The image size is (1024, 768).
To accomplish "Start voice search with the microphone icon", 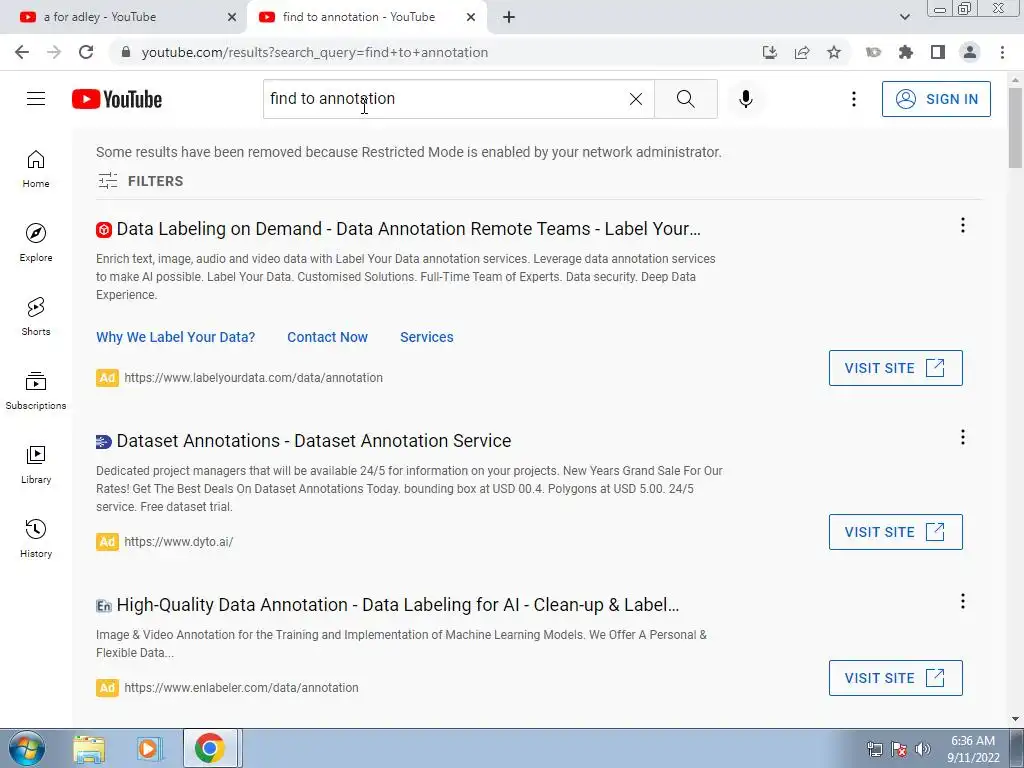I will (x=746, y=99).
